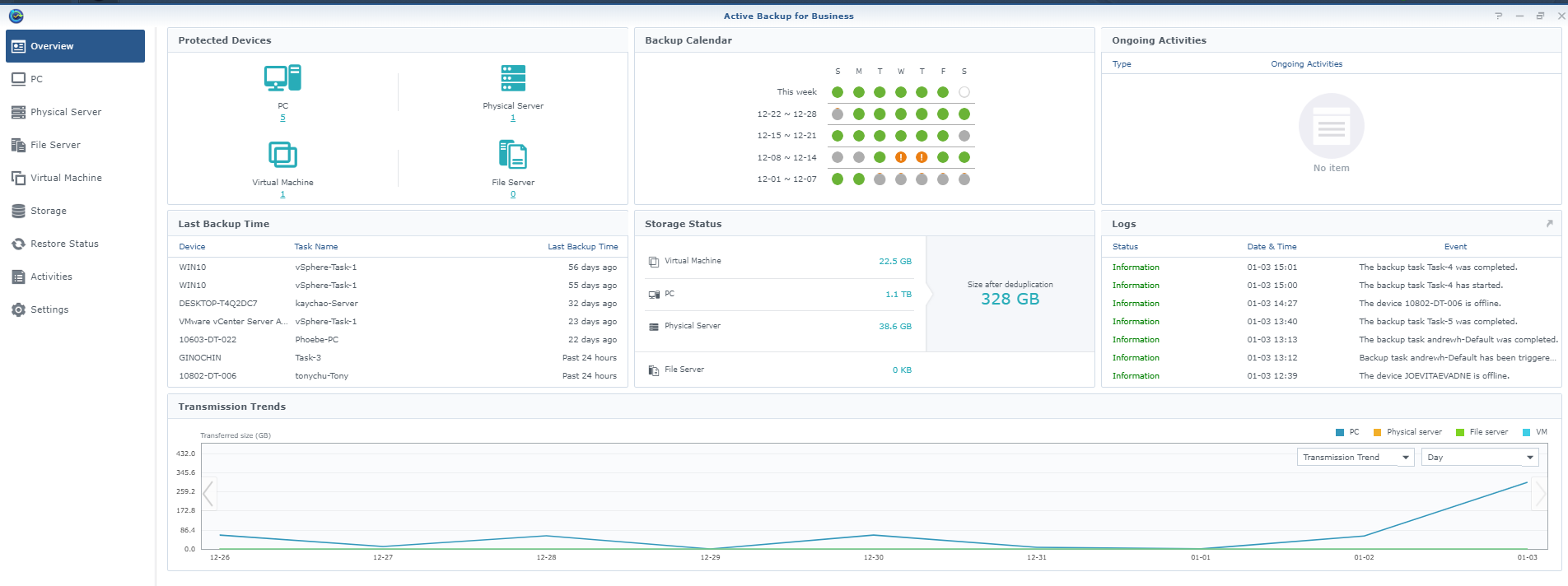
Task: Select log 'device JOEVITAEVADNE is offline'
Action: 1332,376
